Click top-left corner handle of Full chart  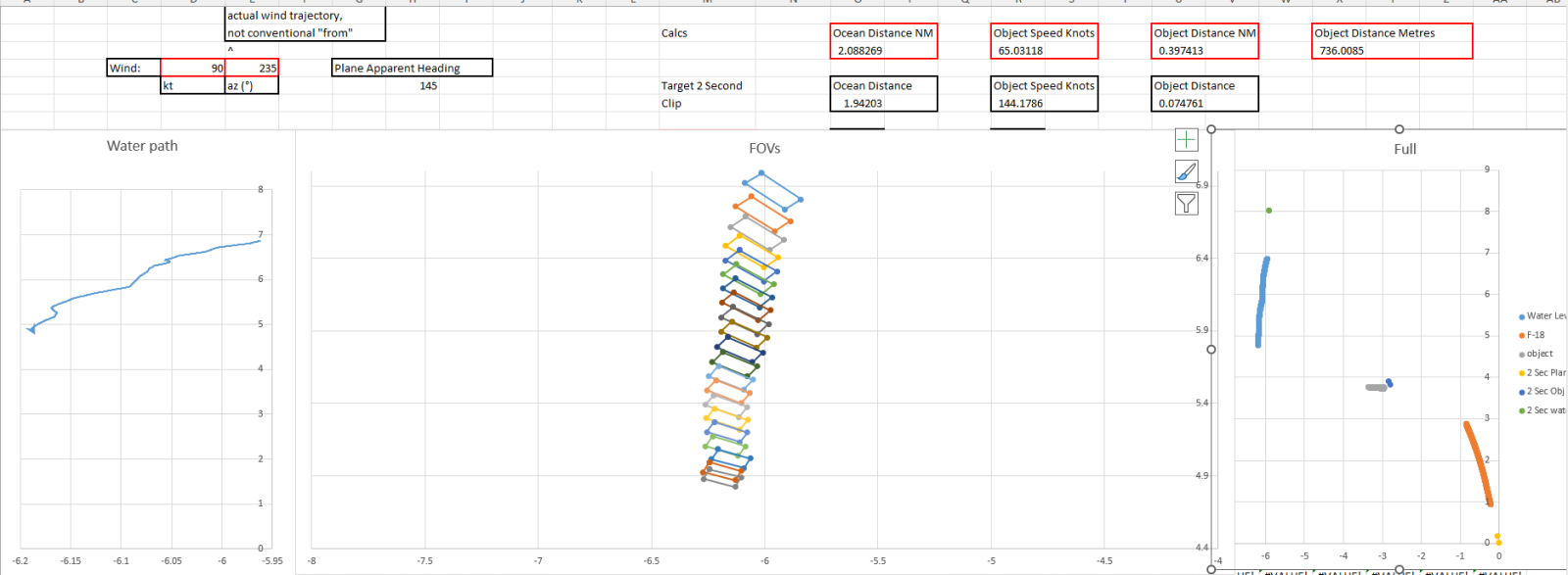(1211, 129)
